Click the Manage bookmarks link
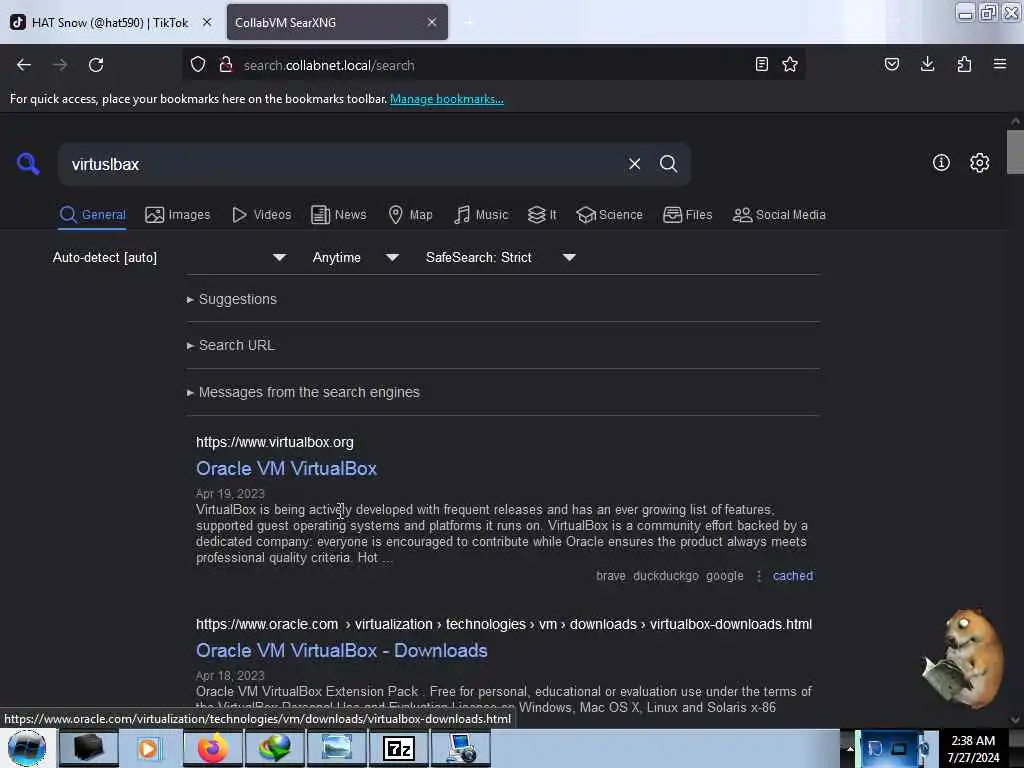 [447, 99]
